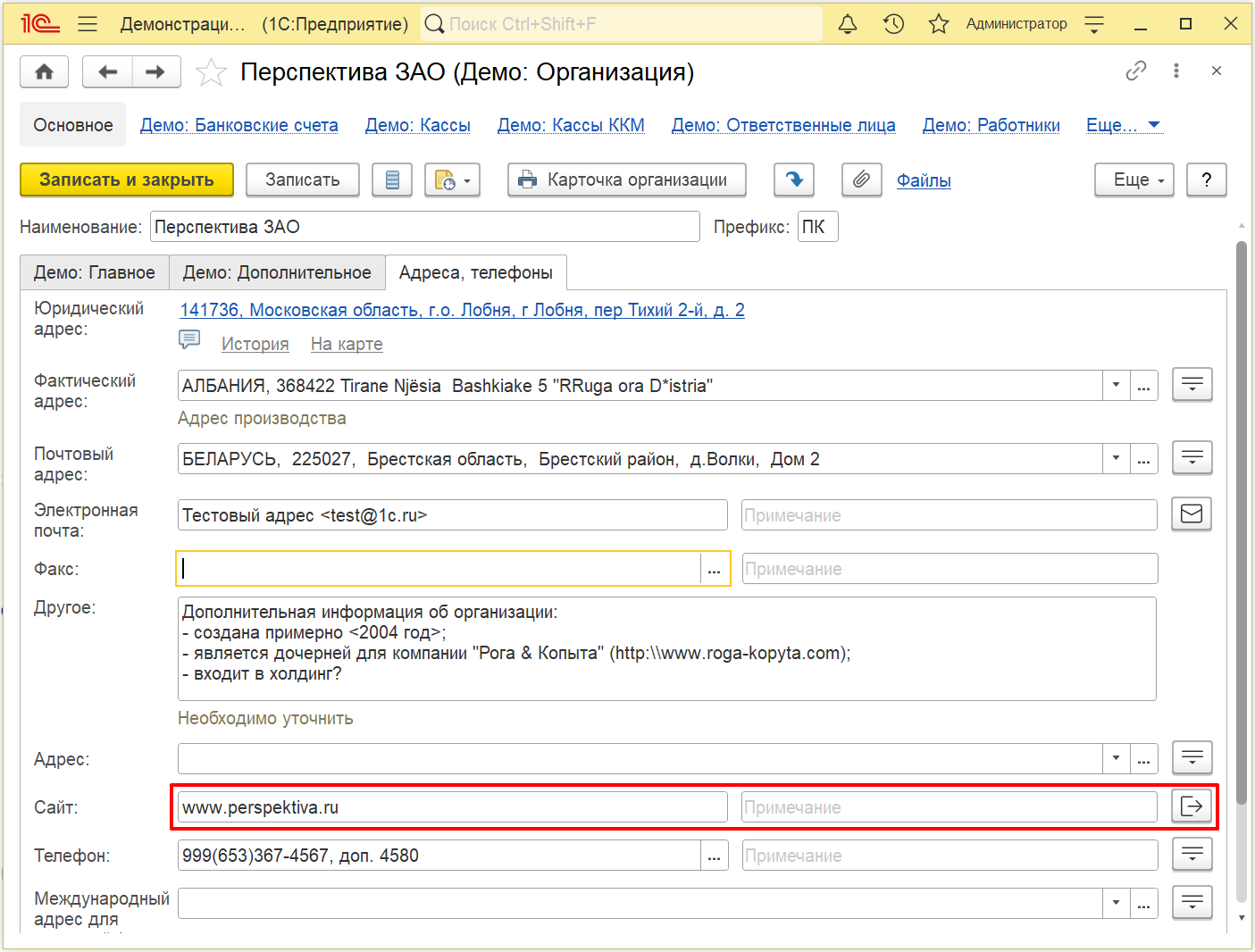
Task: Open Почтовый адрес ellipsis editor
Action: 1144,459
